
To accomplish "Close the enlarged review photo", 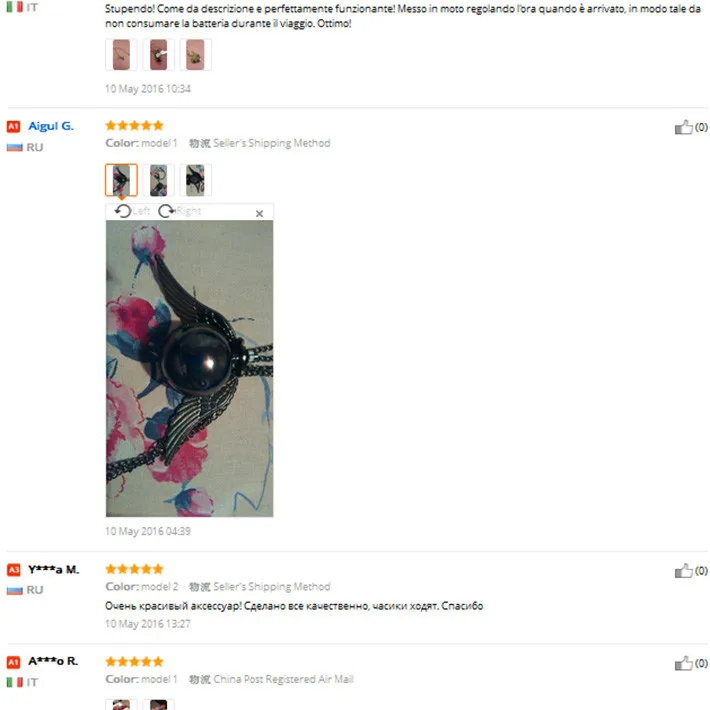I will pyautogui.click(x=259, y=213).
